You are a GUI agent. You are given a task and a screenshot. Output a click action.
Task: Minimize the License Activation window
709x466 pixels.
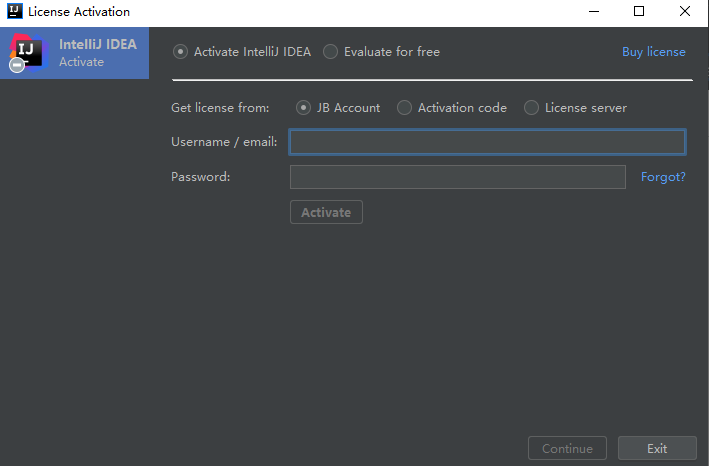(594, 11)
